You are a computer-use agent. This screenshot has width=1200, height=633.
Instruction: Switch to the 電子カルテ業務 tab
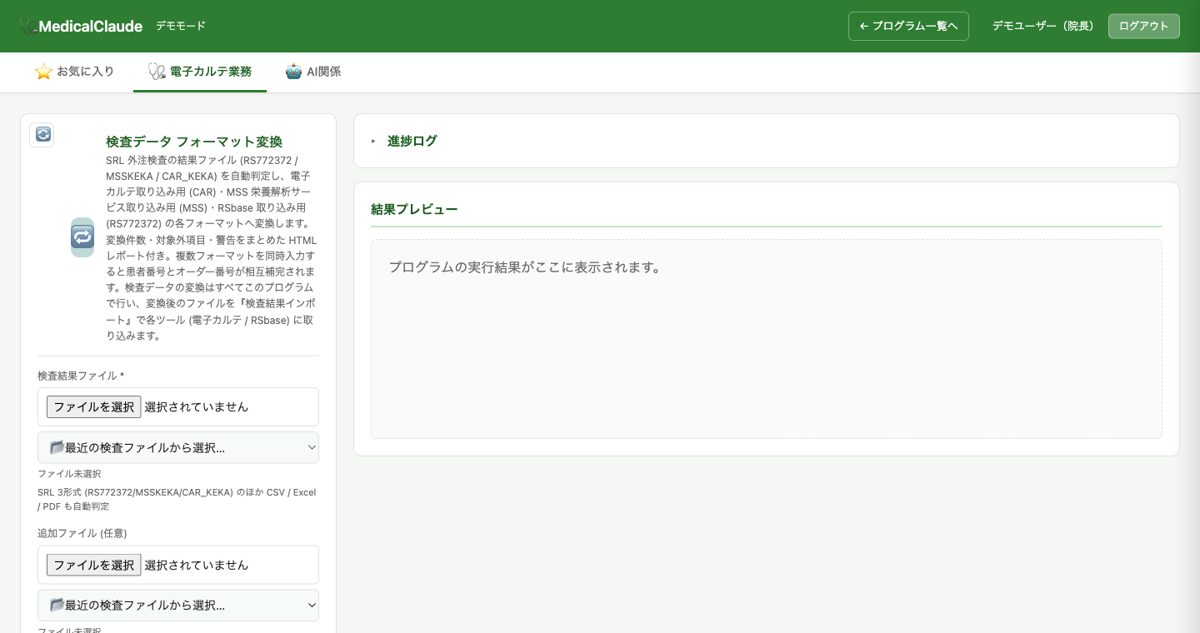tap(200, 72)
